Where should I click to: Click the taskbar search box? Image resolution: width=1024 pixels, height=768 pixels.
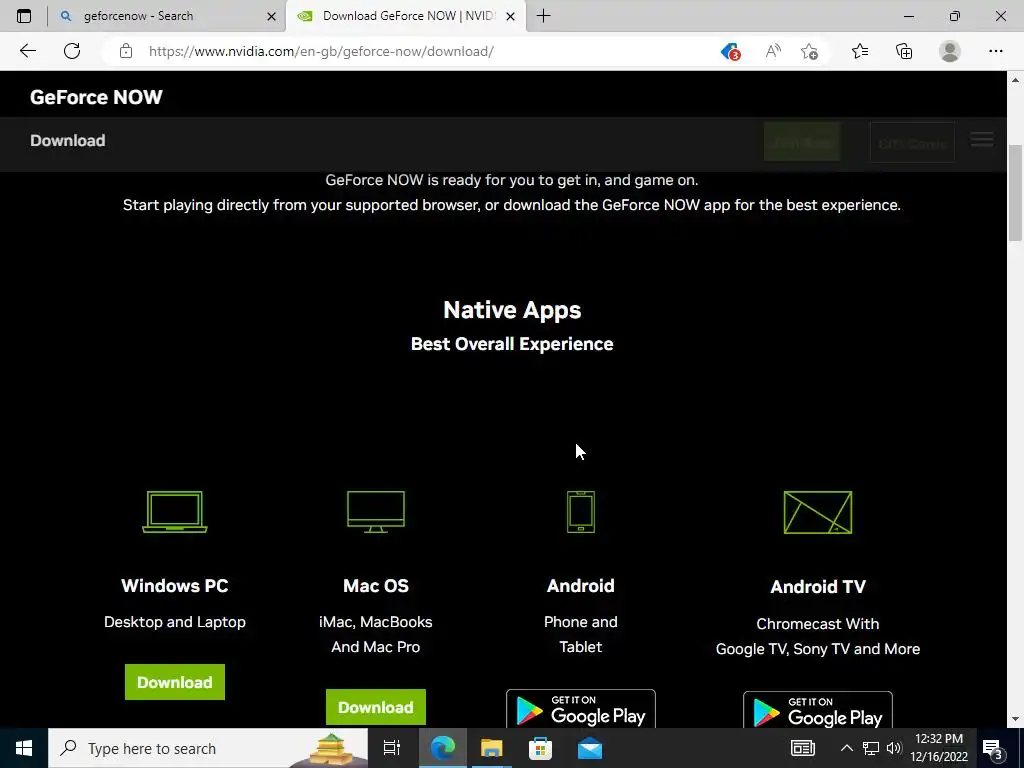point(208,748)
